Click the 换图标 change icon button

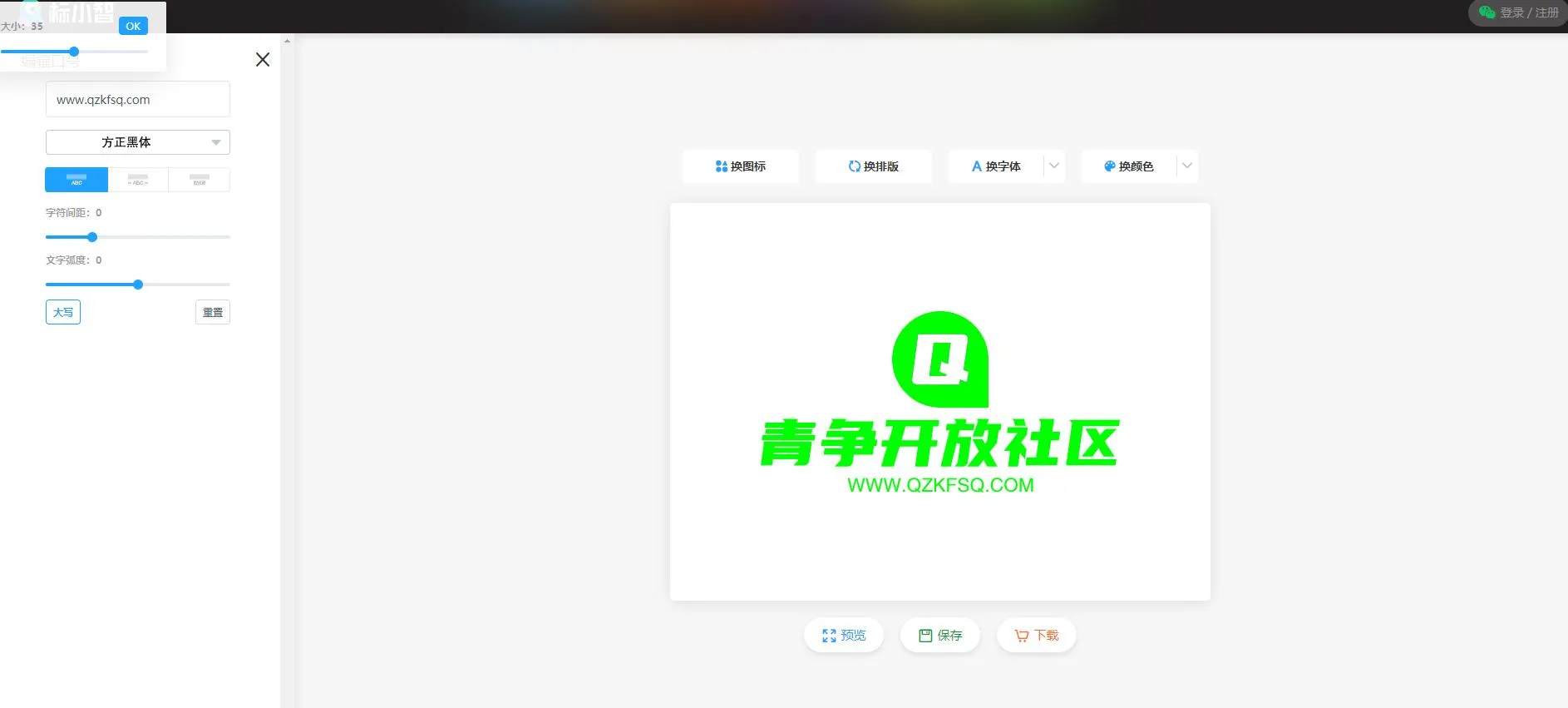[x=741, y=166]
